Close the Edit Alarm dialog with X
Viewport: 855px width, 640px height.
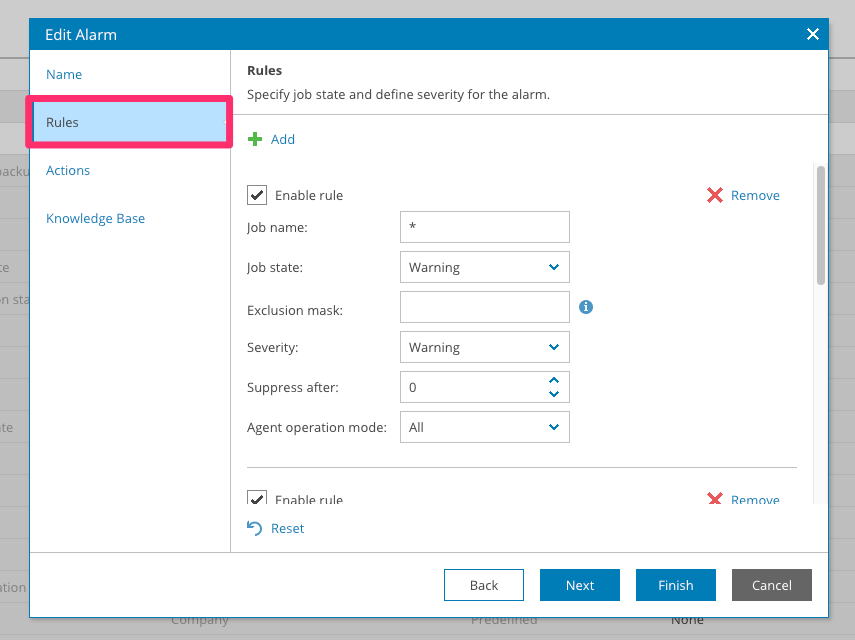(812, 35)
